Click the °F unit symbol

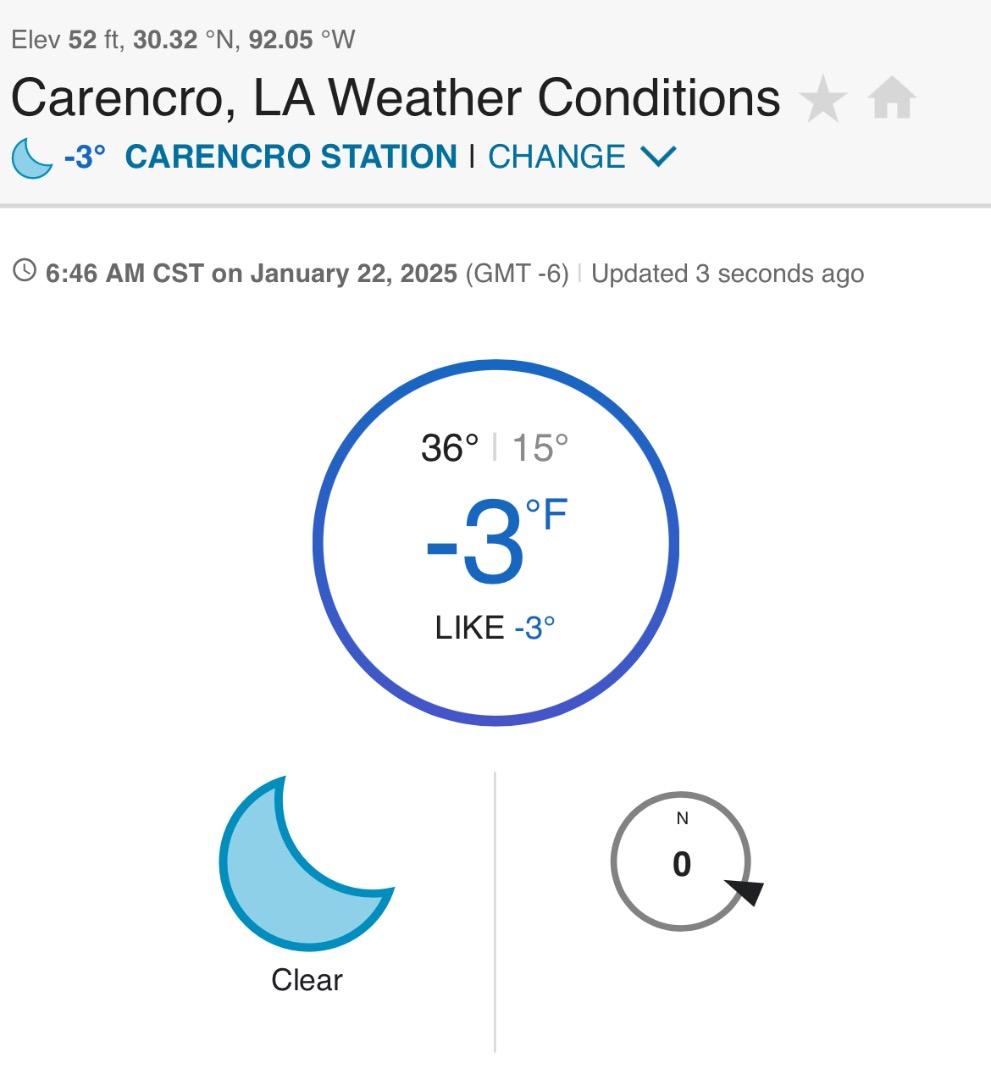547,516
